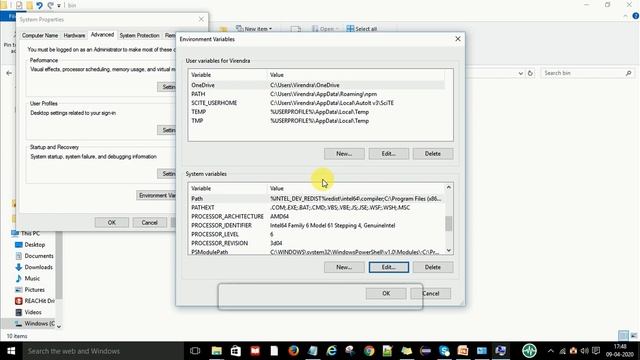Click the magnifier icon in Search bin box

click(x=629, y=73)
